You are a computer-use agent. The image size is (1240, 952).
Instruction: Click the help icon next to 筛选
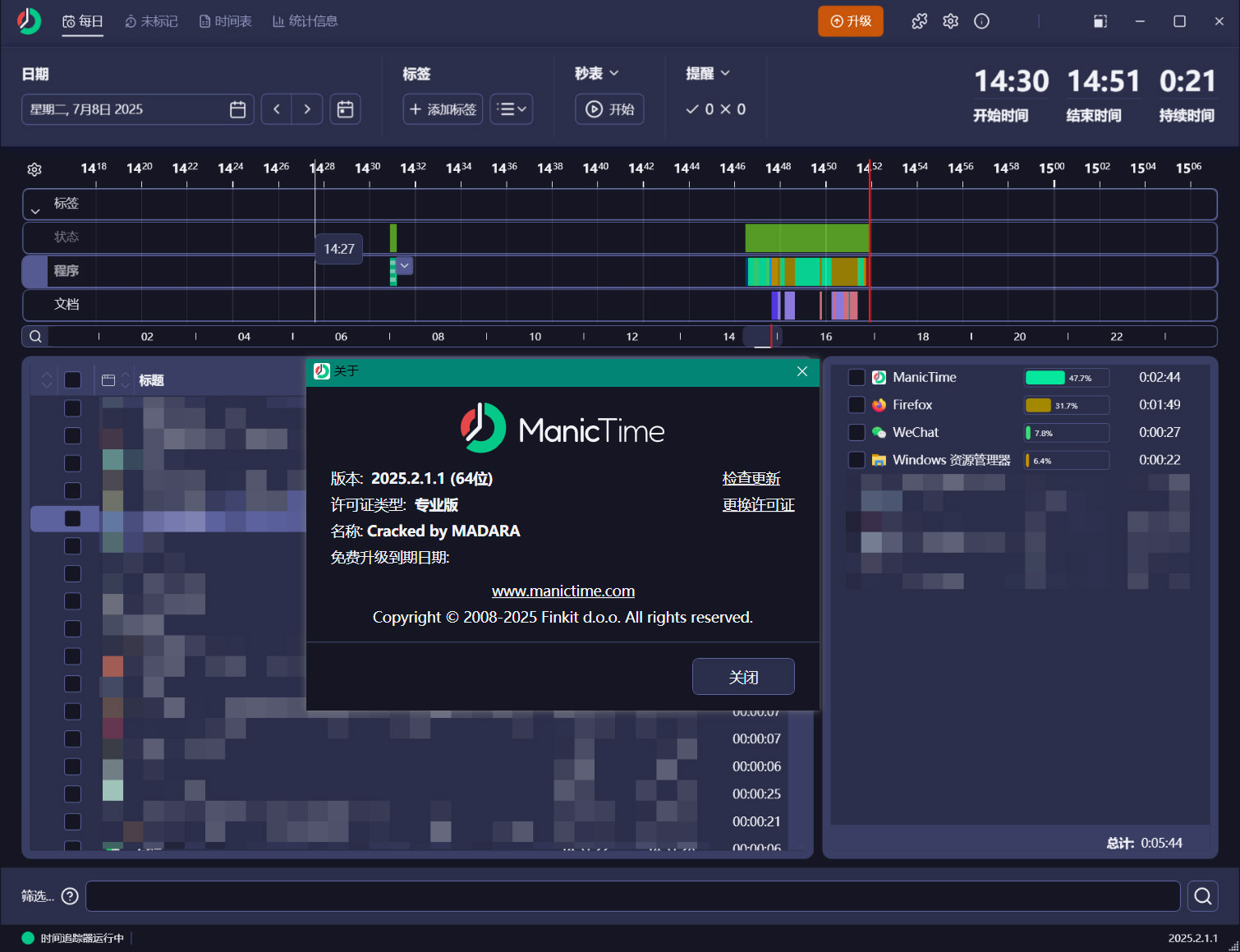[x=71, y=896]
